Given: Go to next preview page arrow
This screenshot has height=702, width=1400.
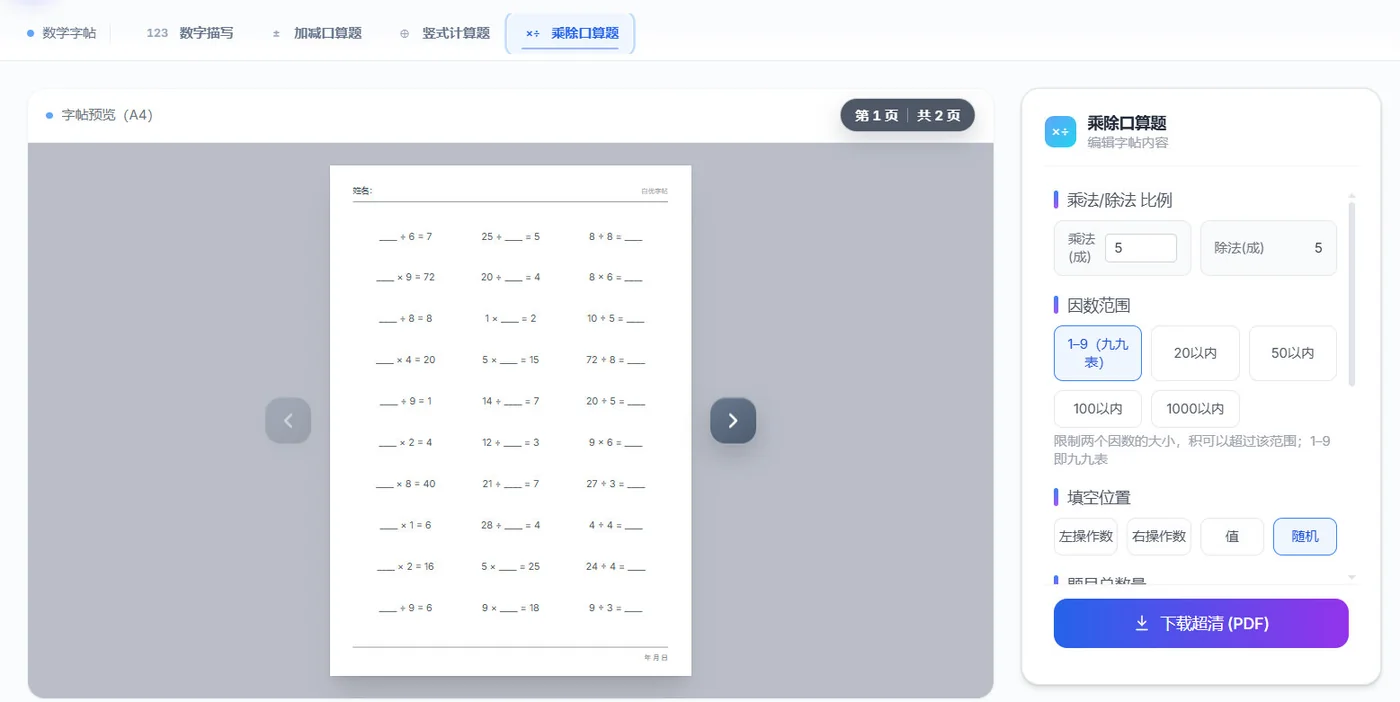Looking at the screenshot, I should point(733,421).
